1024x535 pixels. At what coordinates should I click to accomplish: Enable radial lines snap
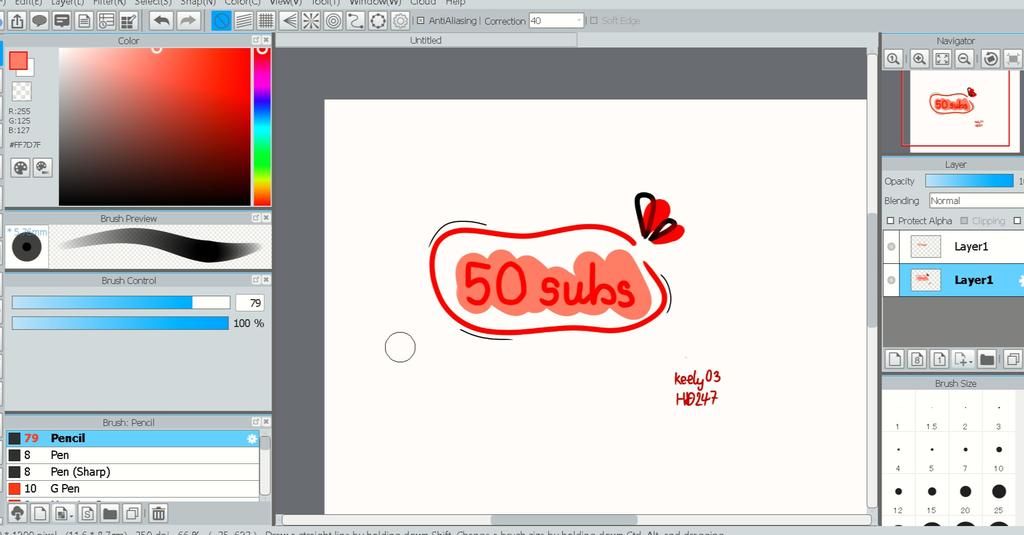point(311,21)
